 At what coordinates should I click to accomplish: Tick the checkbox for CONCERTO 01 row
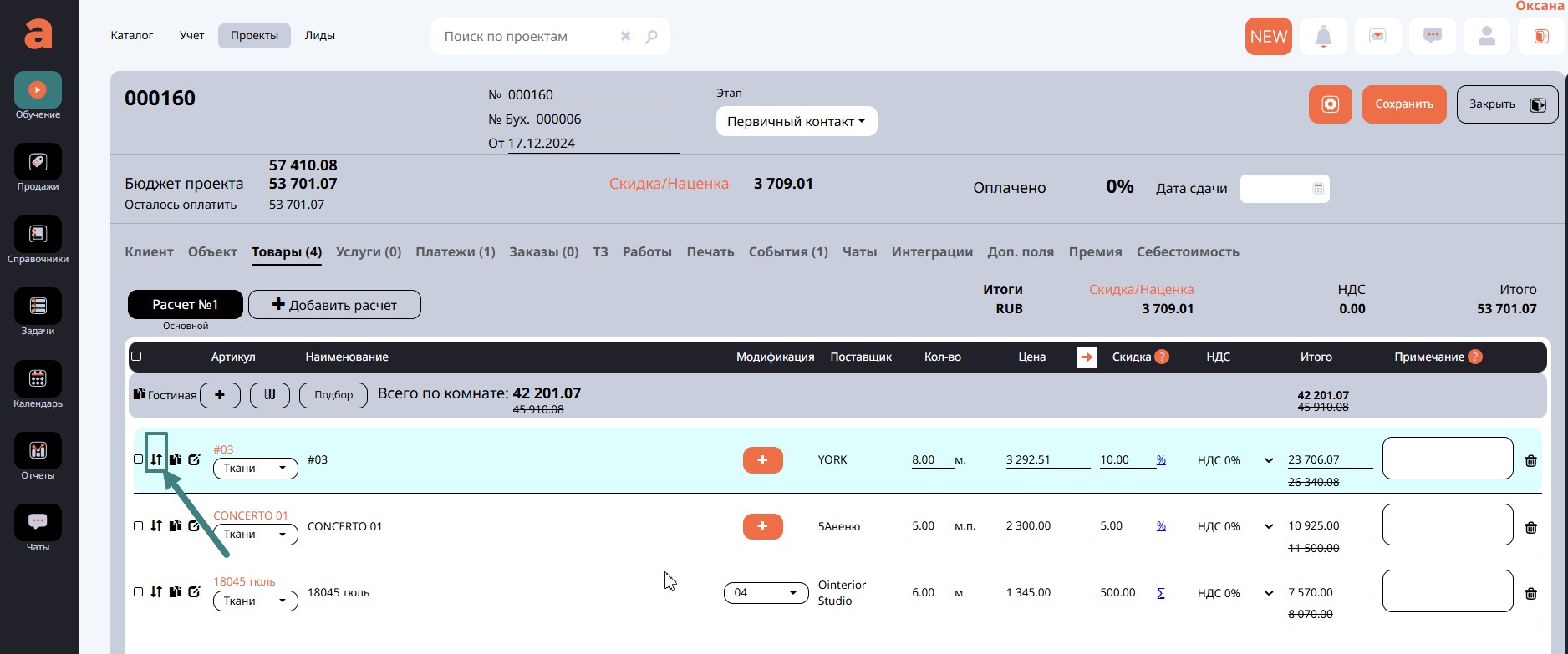point(139,526)
